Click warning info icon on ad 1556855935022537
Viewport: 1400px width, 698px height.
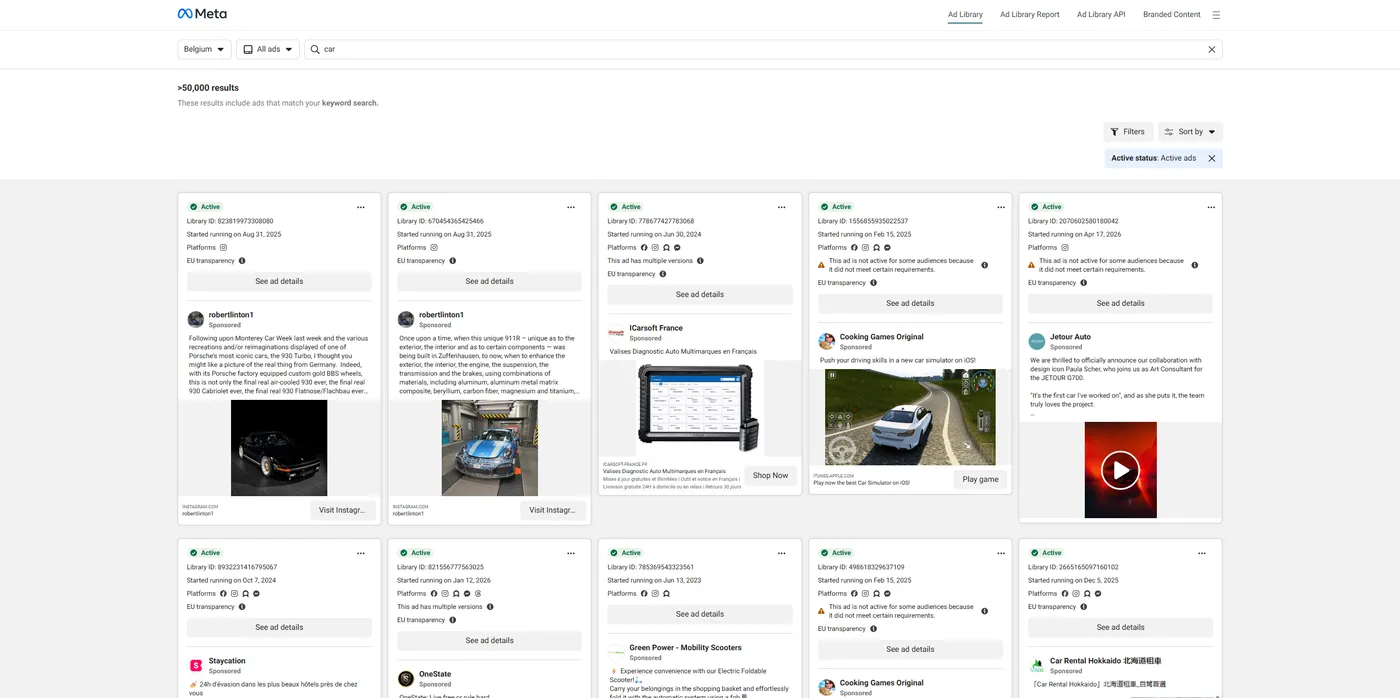click(985, 265)
